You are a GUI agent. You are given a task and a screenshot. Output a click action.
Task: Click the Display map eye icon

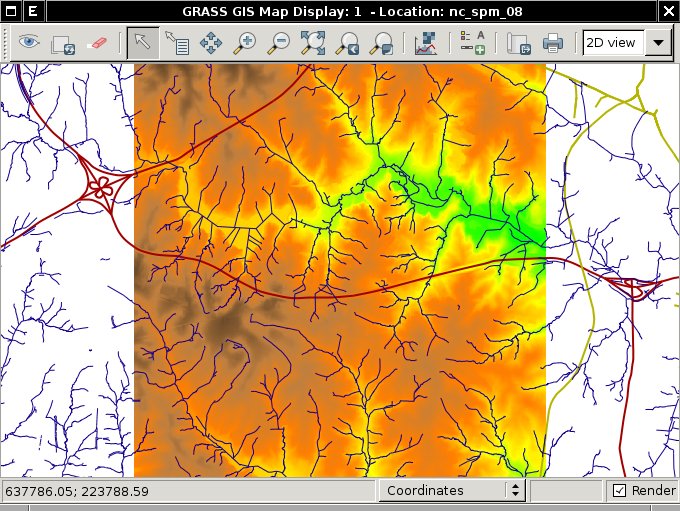(x=29, y=43)
